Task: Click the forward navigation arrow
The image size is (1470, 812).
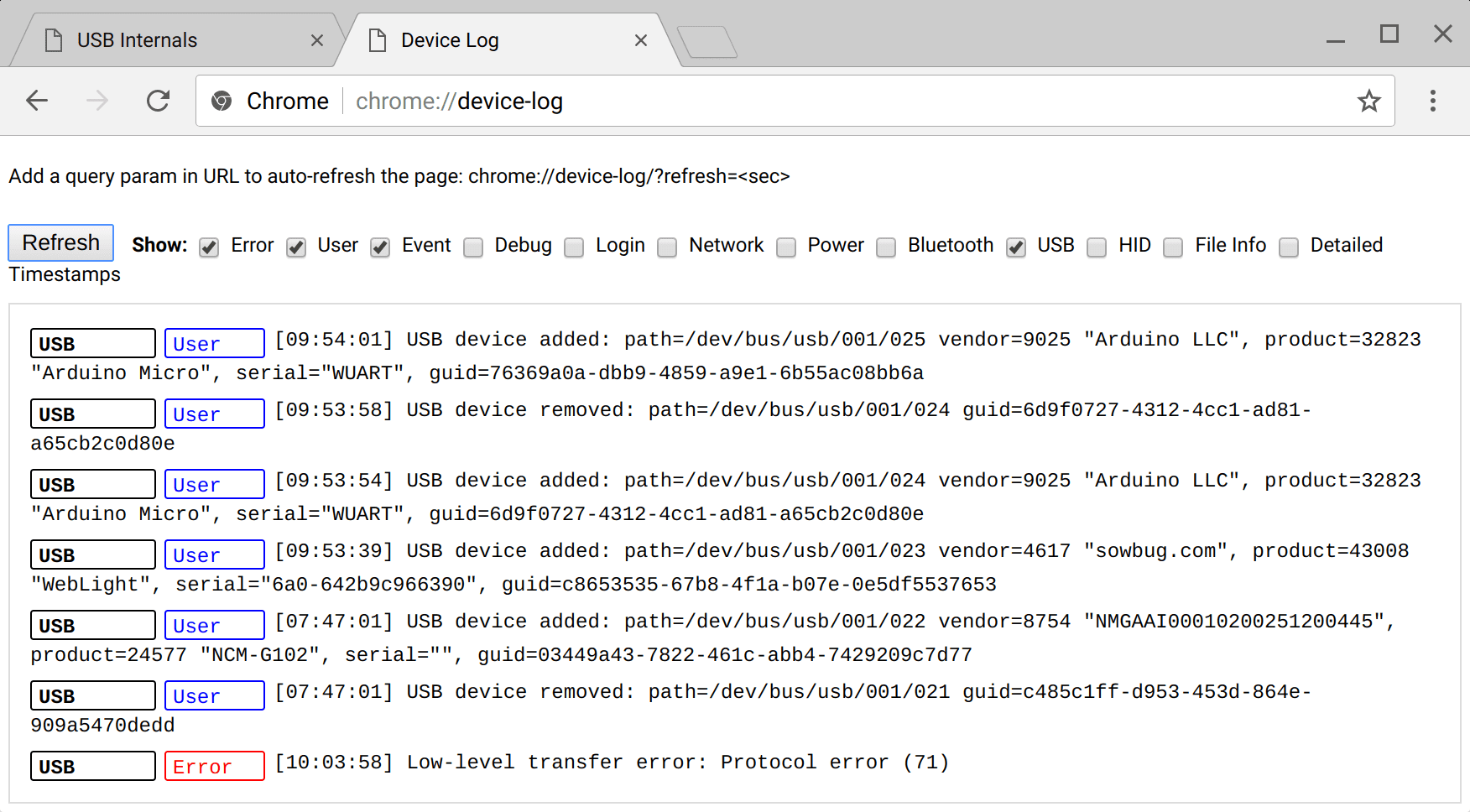Action: coord(96,101)
